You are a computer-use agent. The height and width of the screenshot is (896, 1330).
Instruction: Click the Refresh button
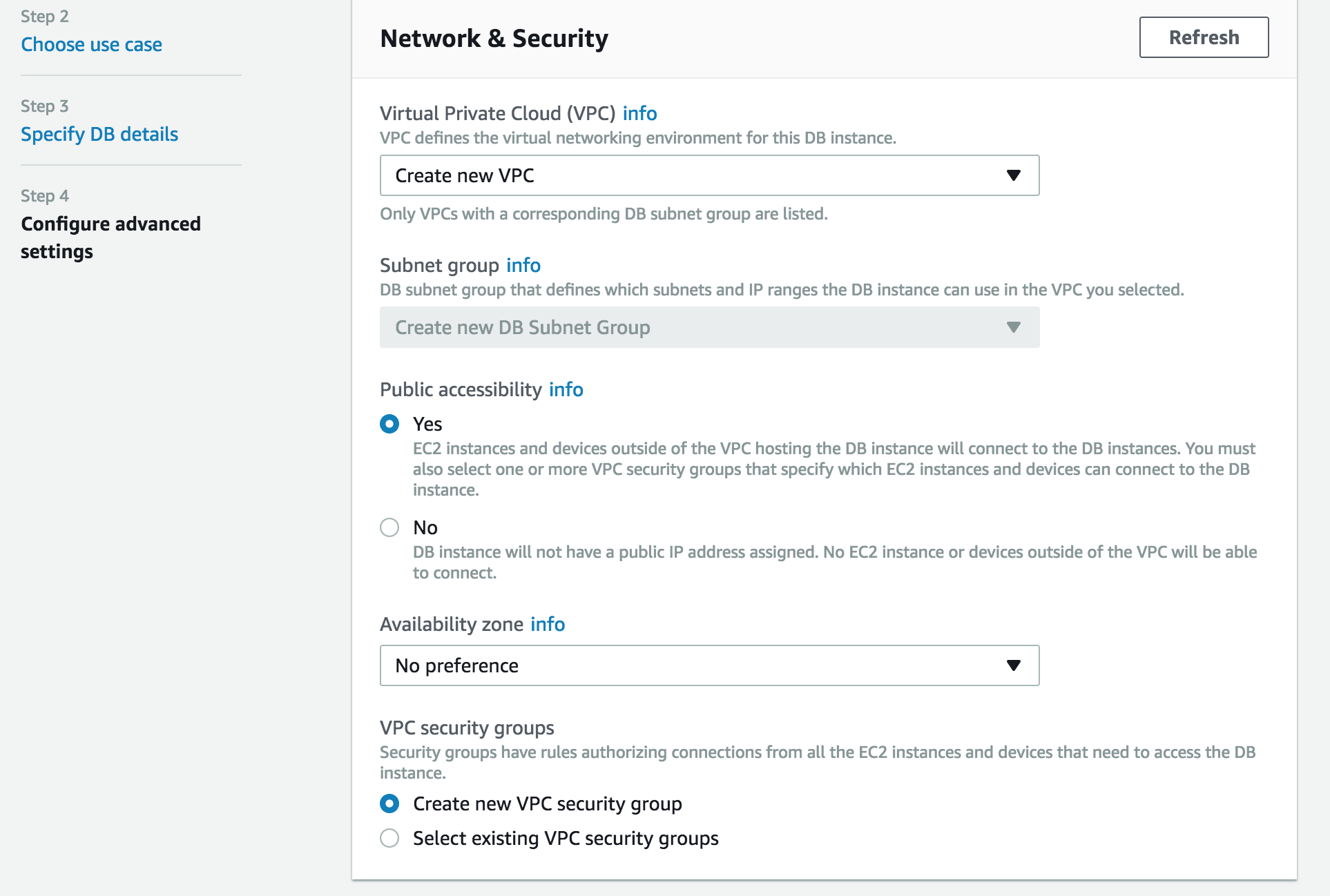(1204, 37)
